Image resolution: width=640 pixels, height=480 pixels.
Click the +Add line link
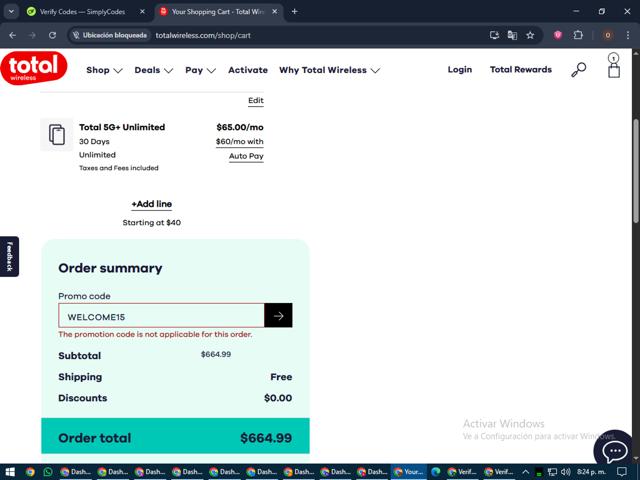click(x=151, y=204)
